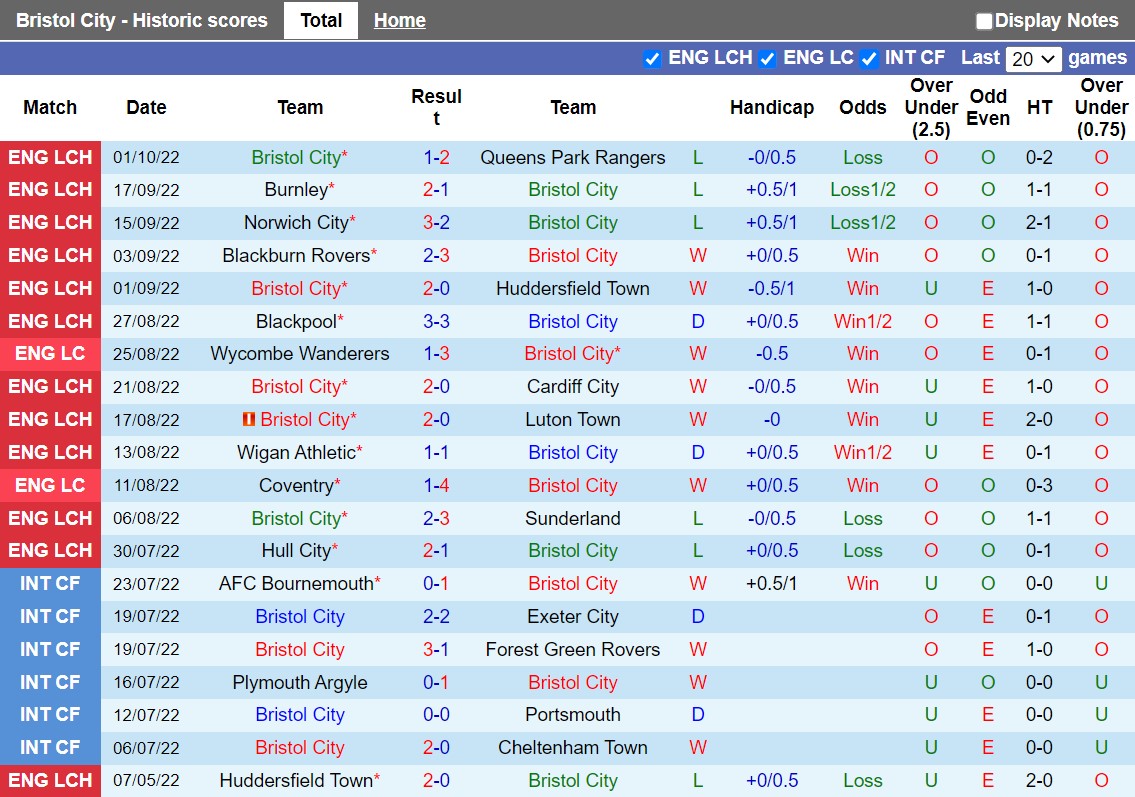This screenshot has width=1135, height=797.
Task: Click the 1-2 score versus Queens Park Rangers
Action: (436, 157)
